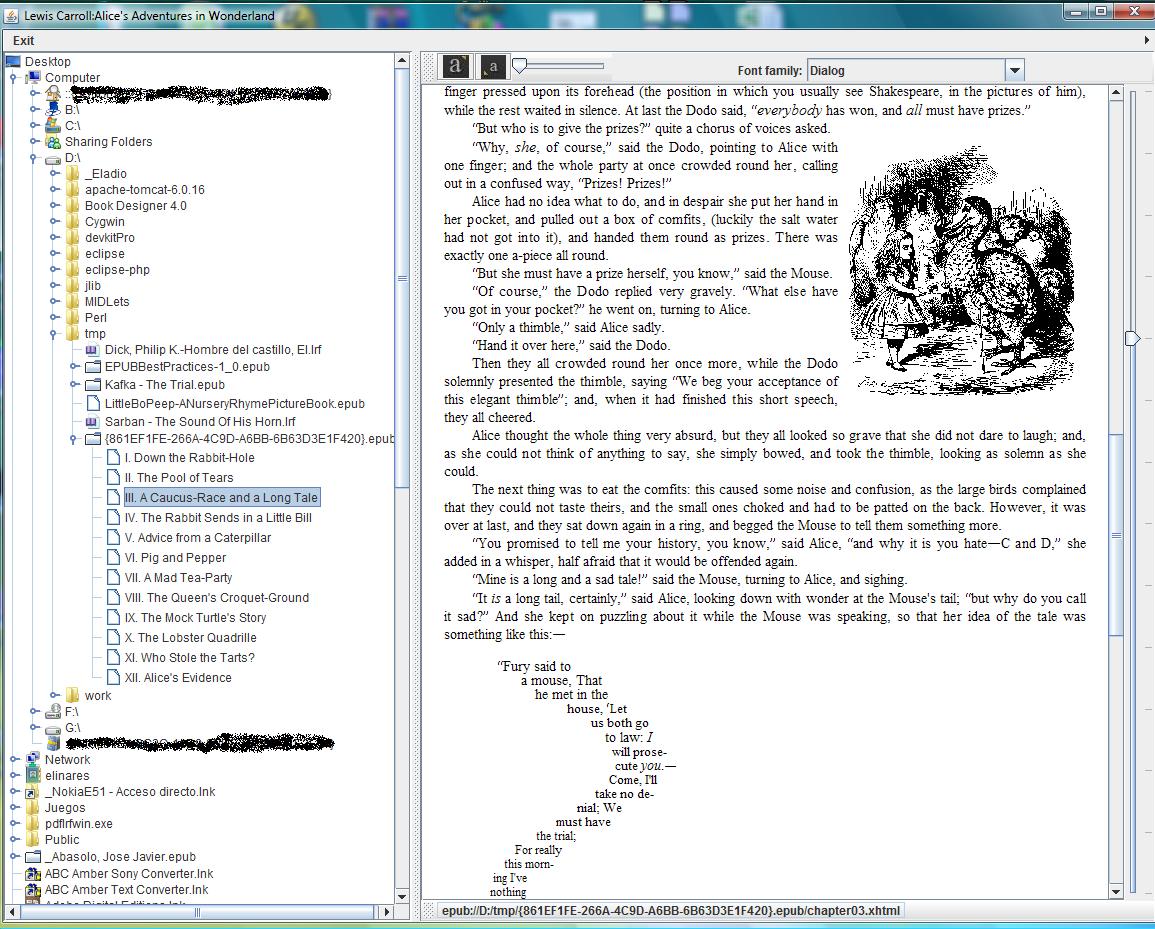
Task: Click the ABC Amber Text Converter shortcut icon
Action: [33, 890]
